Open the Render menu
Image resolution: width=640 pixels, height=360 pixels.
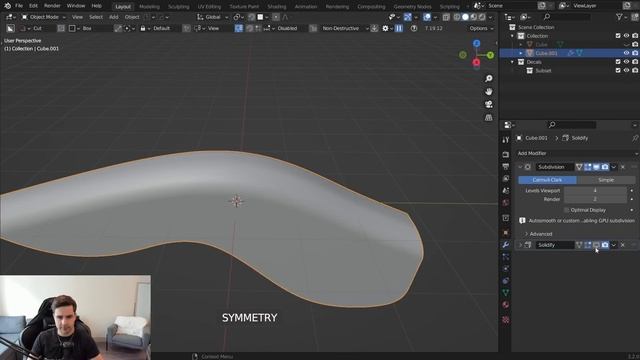52,6
